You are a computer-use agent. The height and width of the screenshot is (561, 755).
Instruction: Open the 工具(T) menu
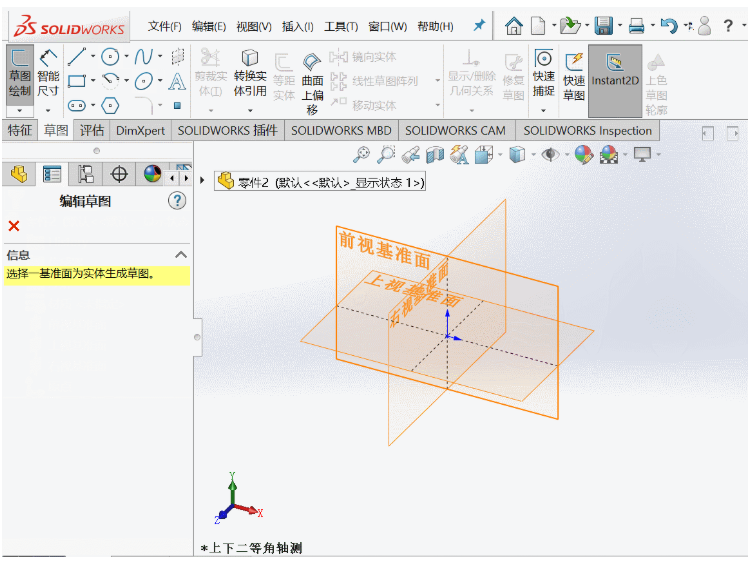(341, 26)
